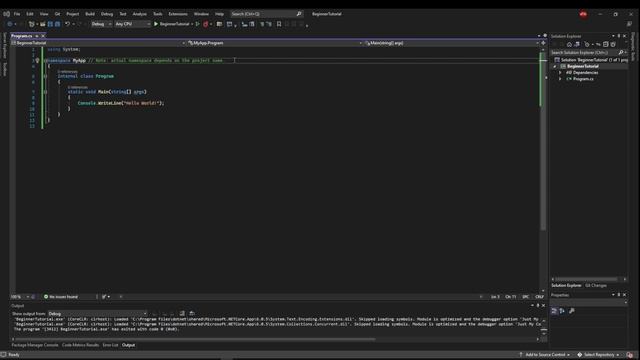The width and height of the screenshot is (640, 360).
Task: Click the Open File folder icon
Action: click(x=42, y=24)
